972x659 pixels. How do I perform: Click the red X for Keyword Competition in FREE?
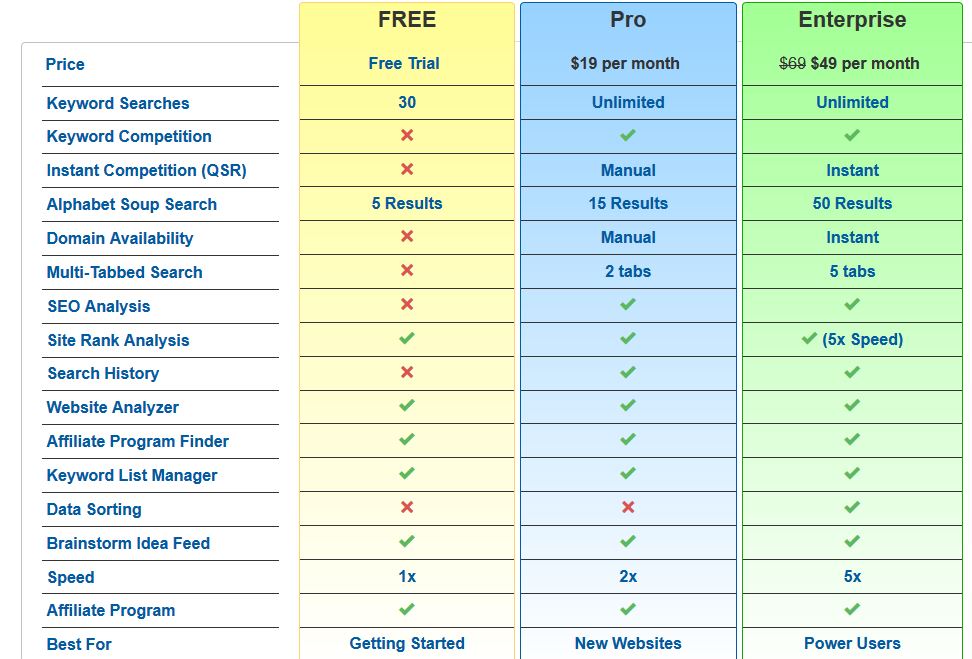(x=407, y=135)
